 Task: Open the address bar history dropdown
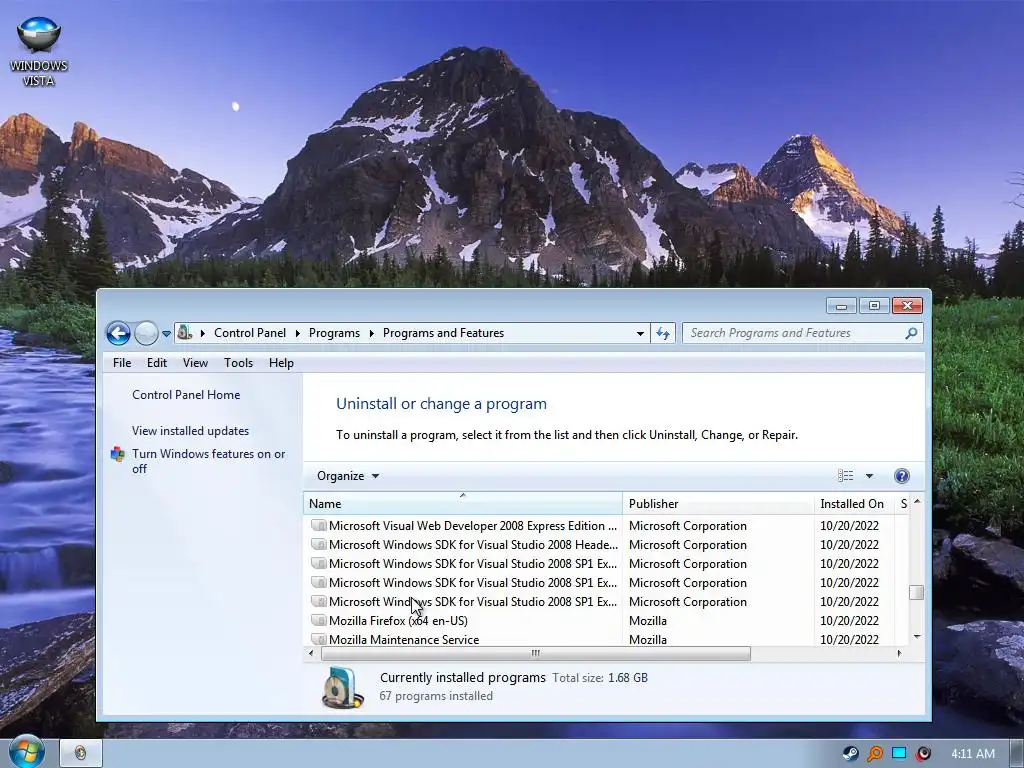click(640, 333)
